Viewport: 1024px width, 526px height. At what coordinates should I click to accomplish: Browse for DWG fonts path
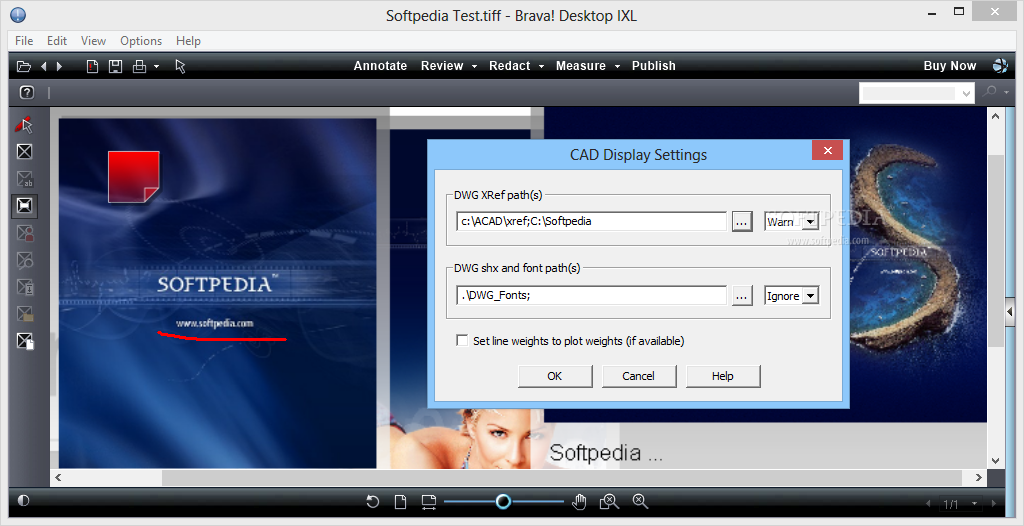[x=741, y=295]
